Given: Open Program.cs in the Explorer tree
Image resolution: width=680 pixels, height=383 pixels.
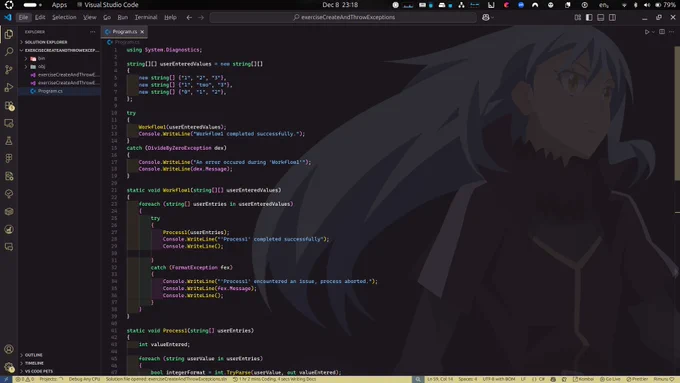Looking at the screenshot, I should pyautogui.click(x=59, y=91).
